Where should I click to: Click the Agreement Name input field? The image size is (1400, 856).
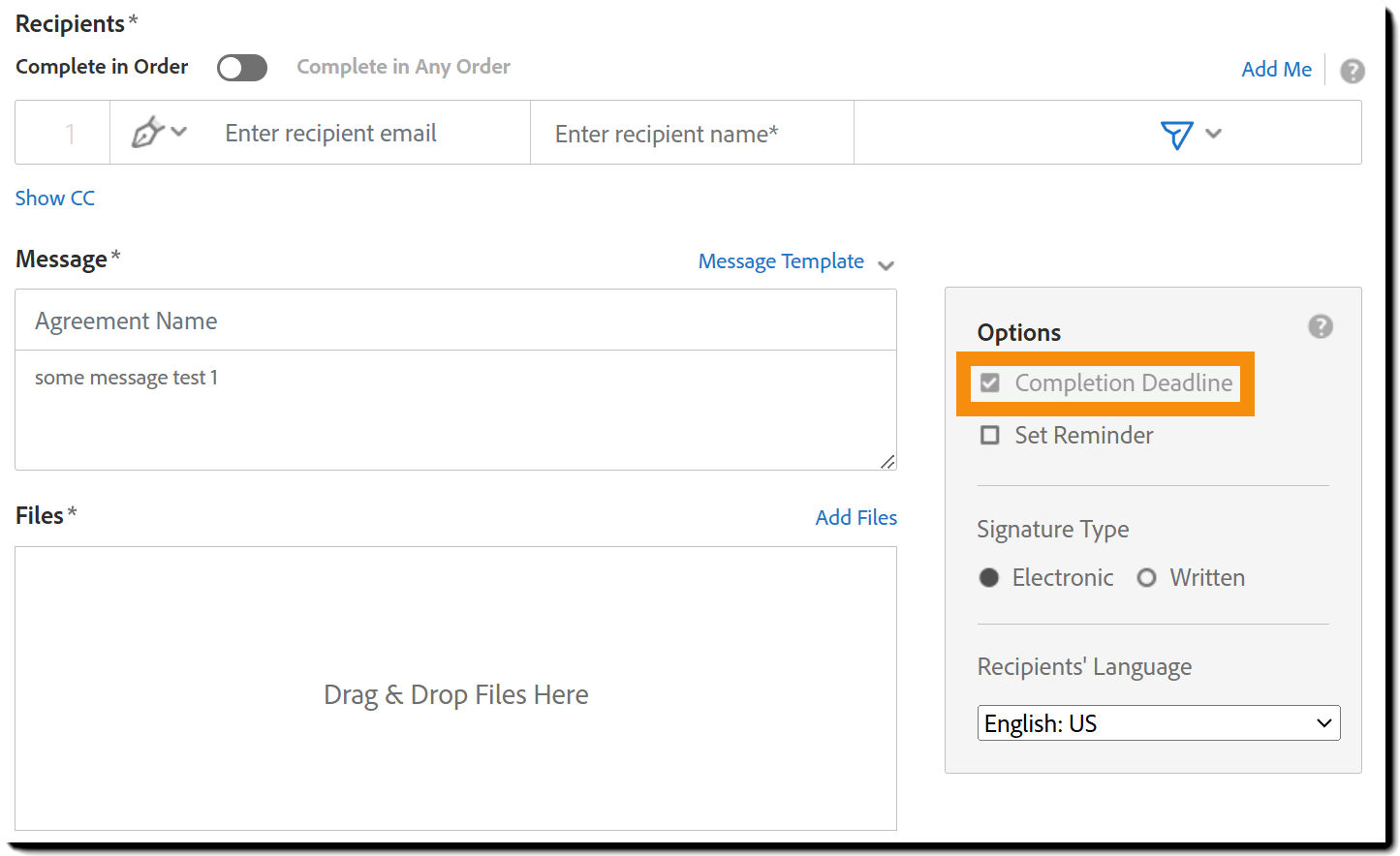click(x=455, y=320)
